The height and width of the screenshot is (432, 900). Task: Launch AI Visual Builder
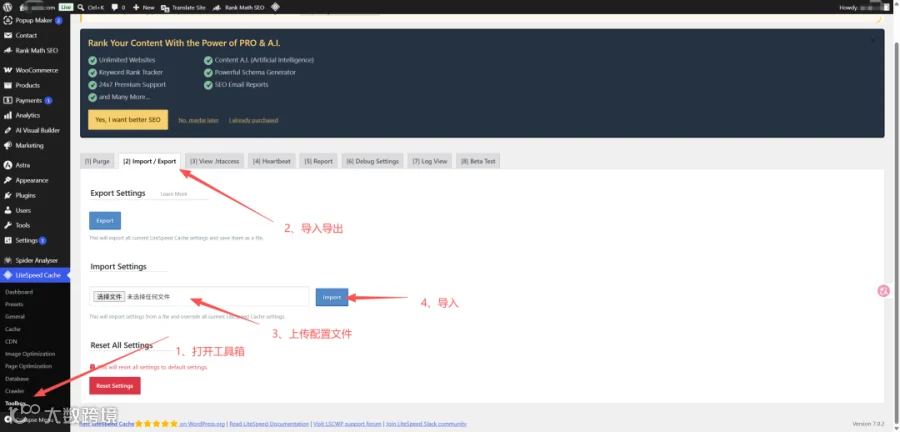(35, 130)
